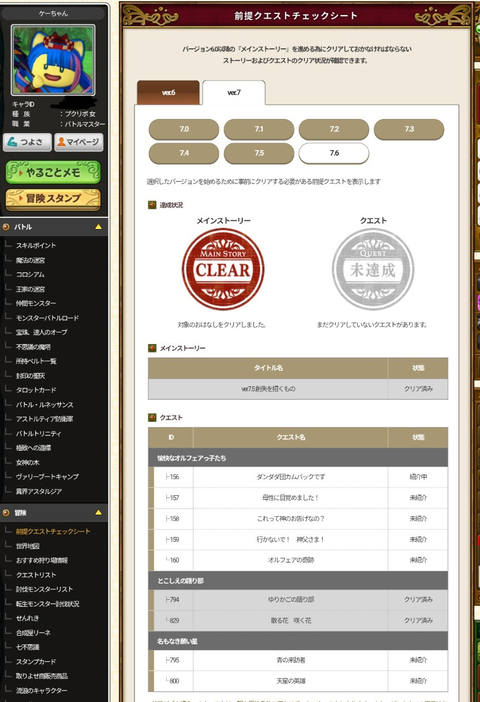Select version 7.5 pill button
The width and height of the screenshot is (480, 702).
(259, 153)
